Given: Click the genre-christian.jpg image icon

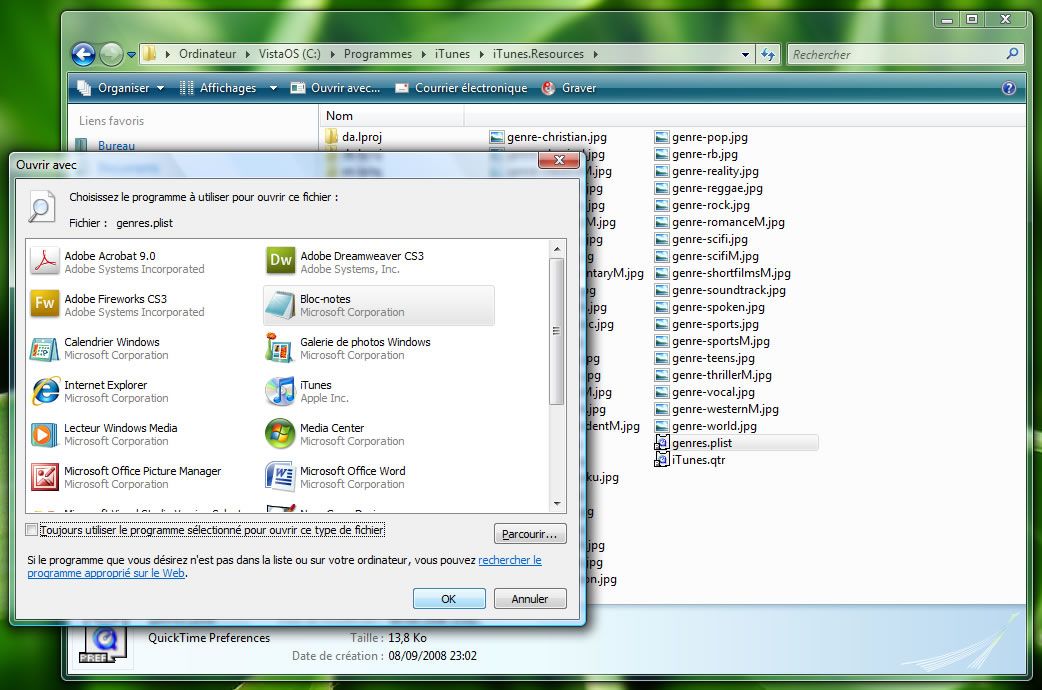Looking at the screenshot, I should click(x=496, y=138).
